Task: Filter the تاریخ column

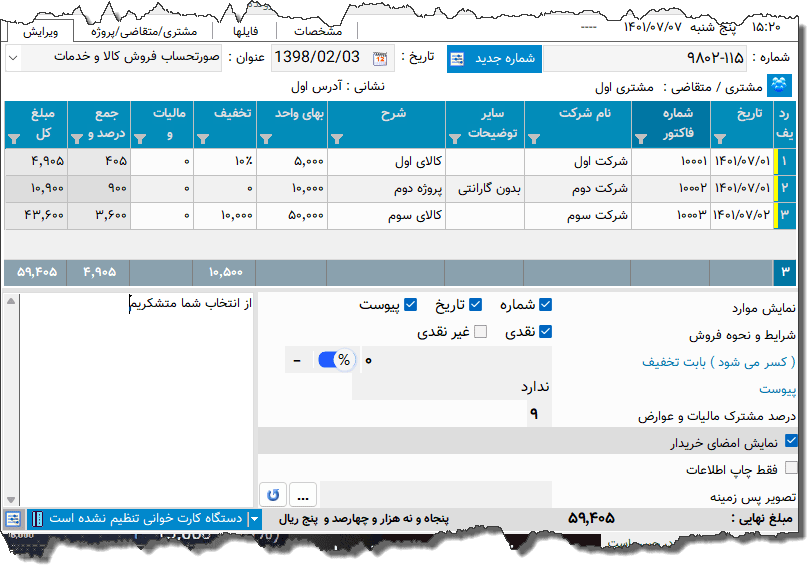Action: point(720,139)
